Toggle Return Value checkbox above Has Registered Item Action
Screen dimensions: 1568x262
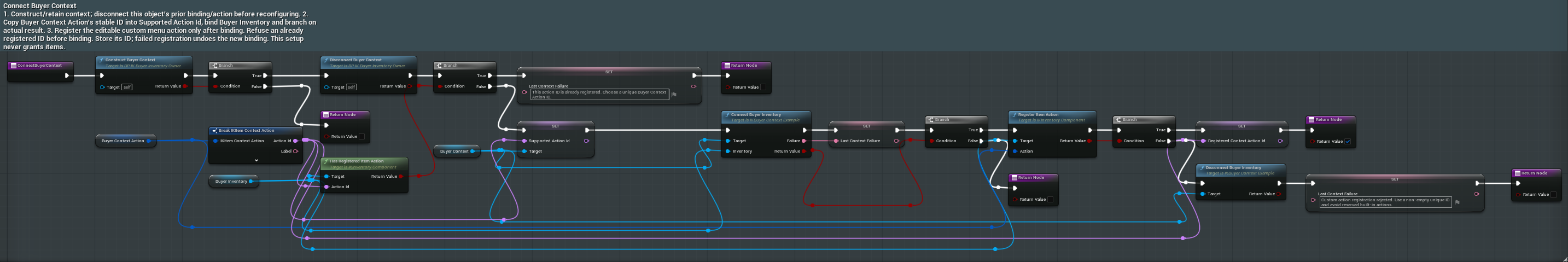(x=362, y=137)
